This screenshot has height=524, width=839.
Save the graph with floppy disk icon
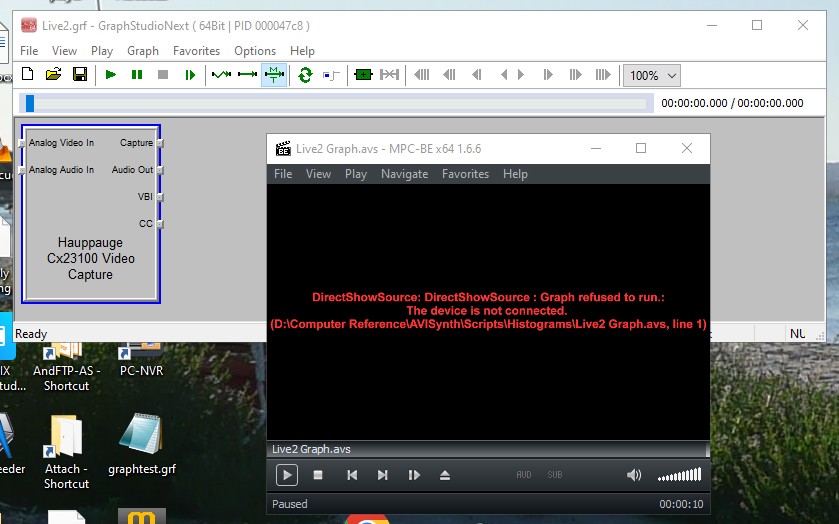(80, 74)
